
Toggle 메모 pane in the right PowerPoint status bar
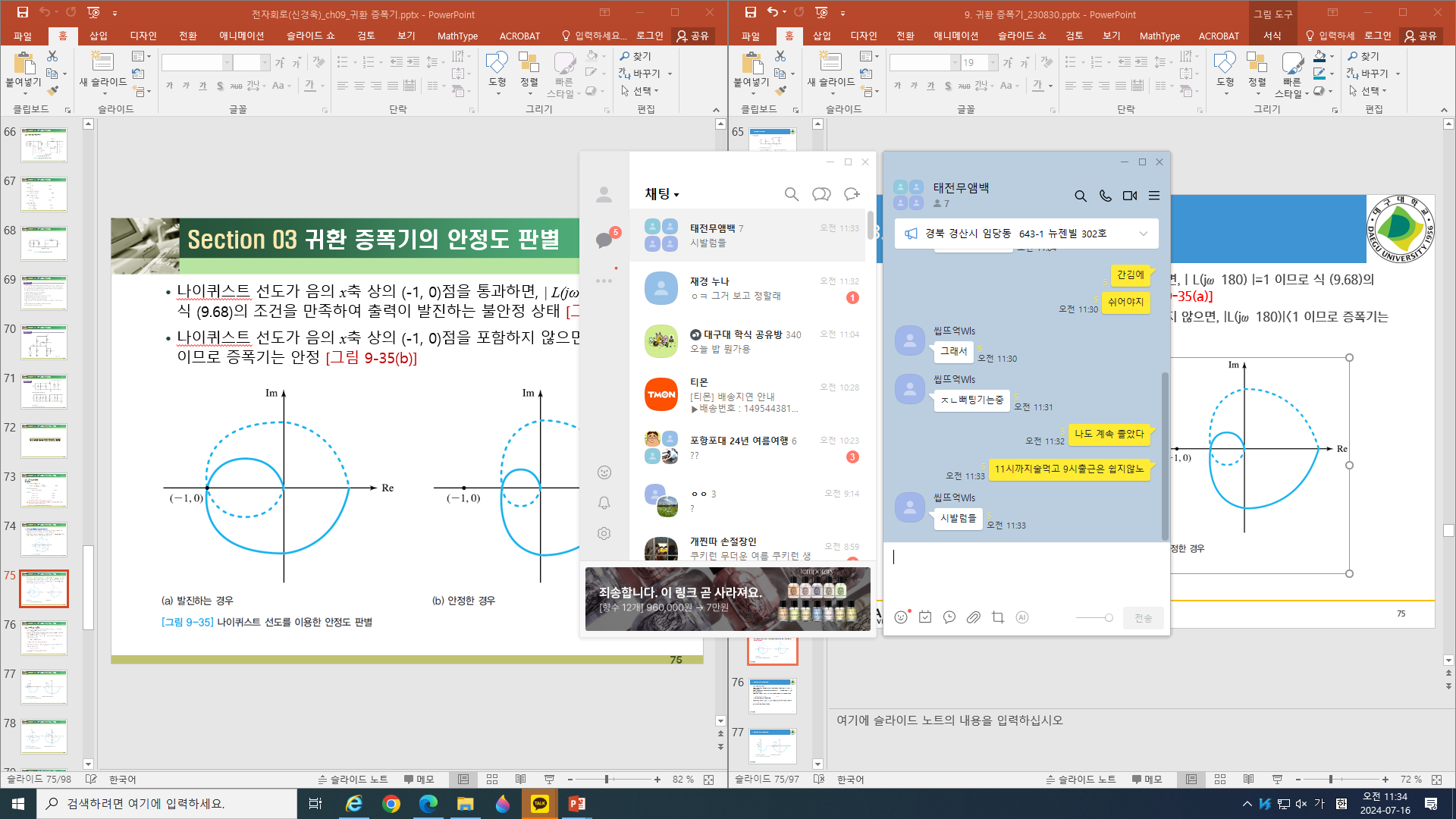(1147, 779)
